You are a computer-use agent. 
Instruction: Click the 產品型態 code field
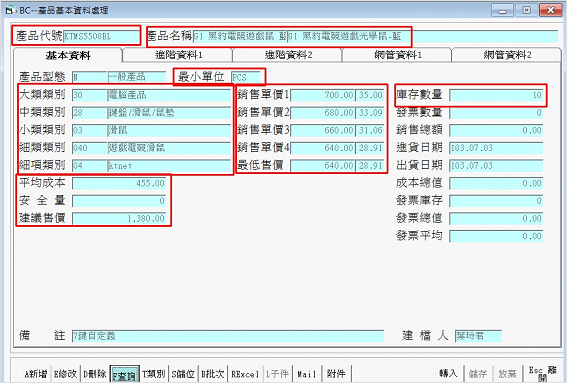pyautogui.click(x=89, y=77)
